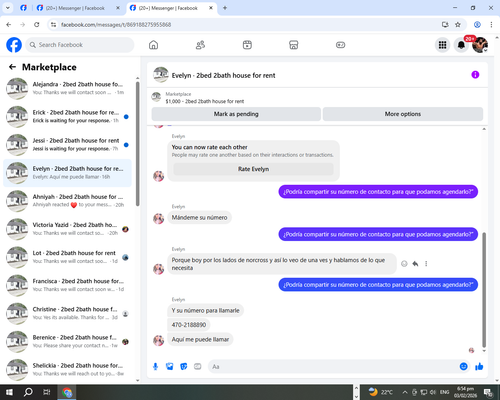Open the emoji picker in message box
This screenshot has height=400, width=500.
click(x=463, y=367)
